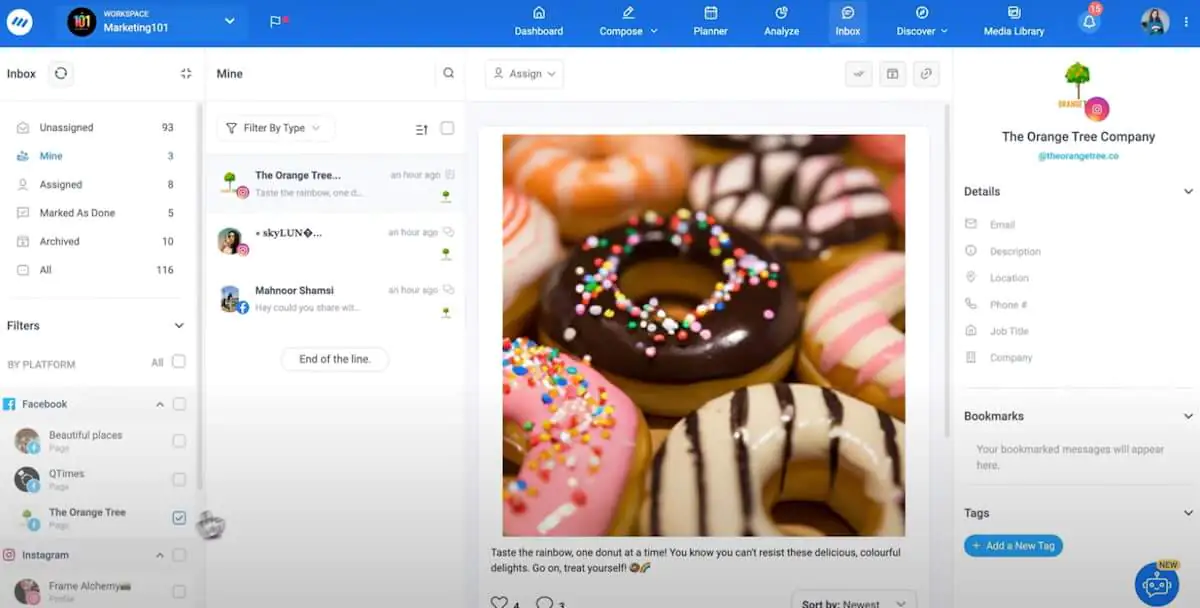
Task: Tick the select-all checkbox in conversation list
Action: coord(447,128)
